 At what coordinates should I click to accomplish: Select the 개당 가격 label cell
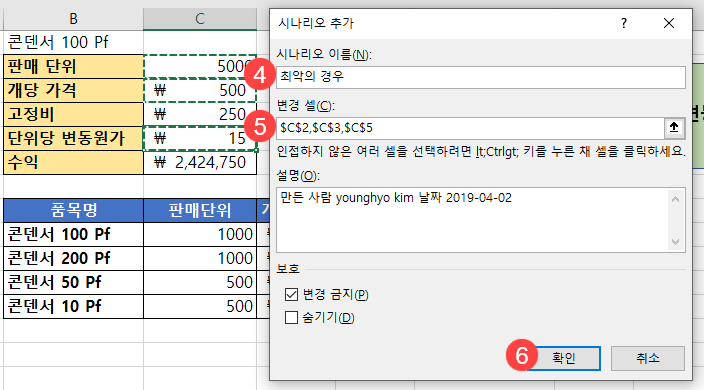pos(74,90)
